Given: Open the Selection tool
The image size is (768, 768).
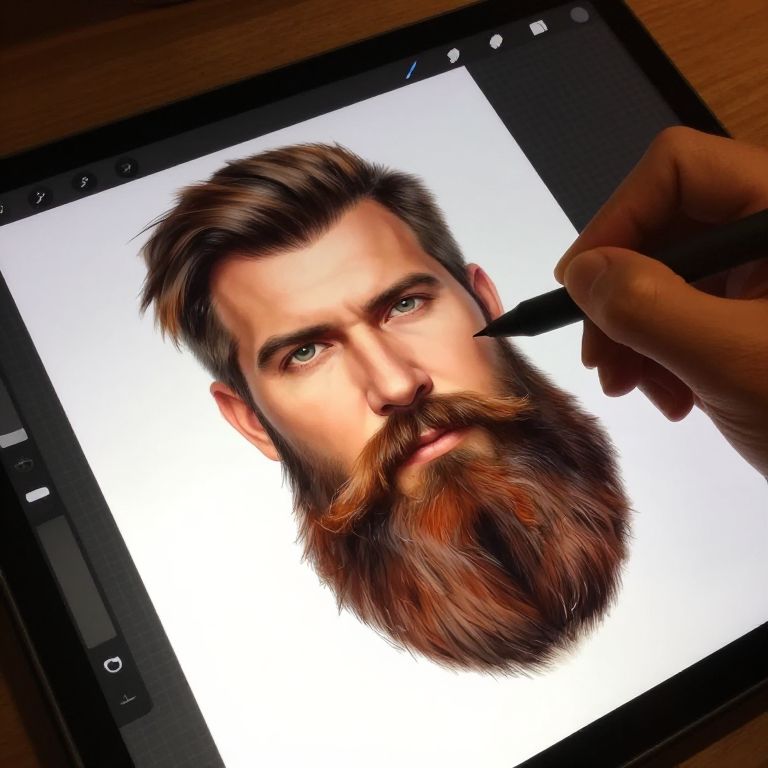Looking at the screenshot, I should (84, 181).
